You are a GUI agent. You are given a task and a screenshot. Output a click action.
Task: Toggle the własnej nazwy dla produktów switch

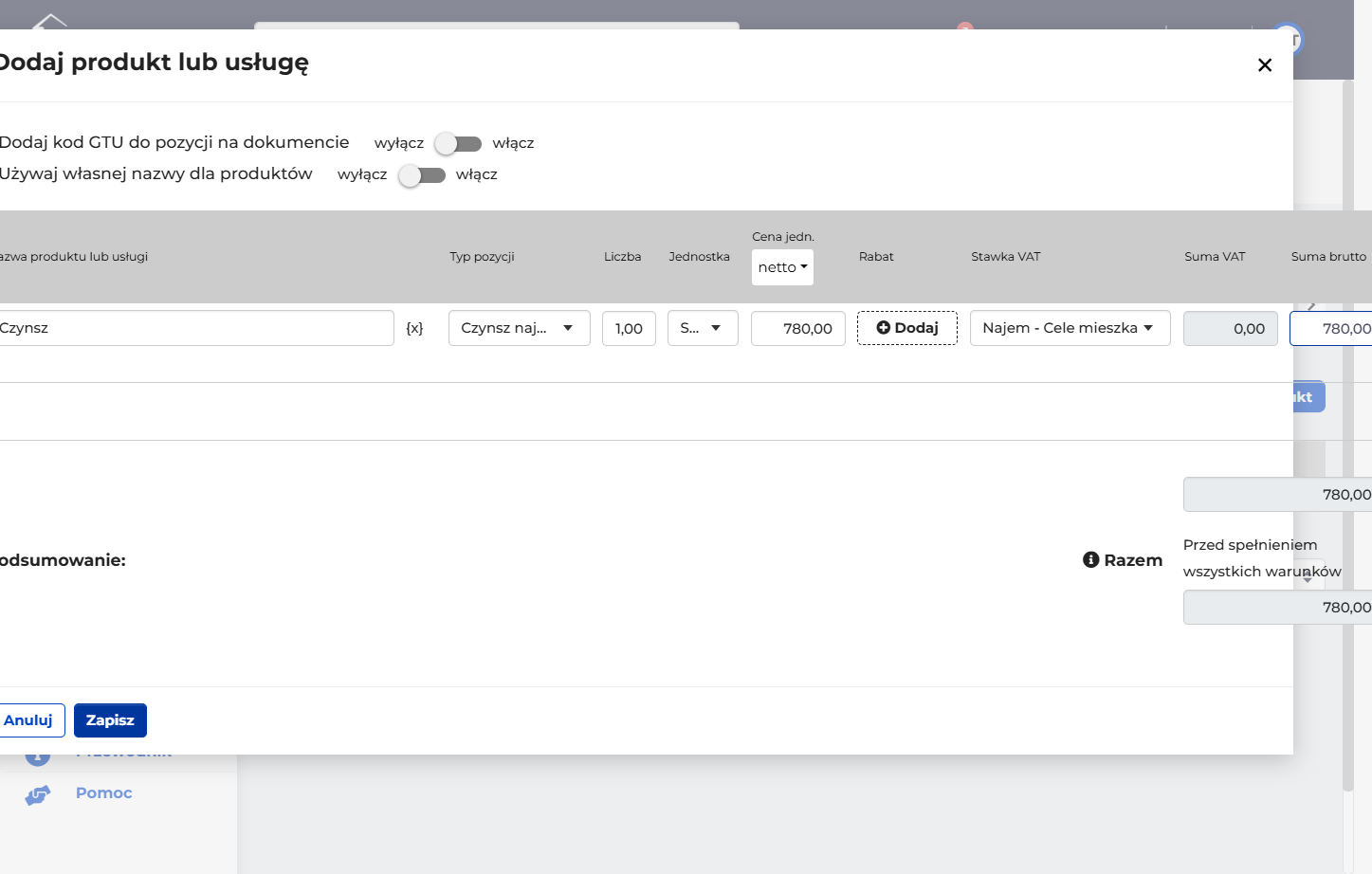pyautogui.click(x=422, y=174)
